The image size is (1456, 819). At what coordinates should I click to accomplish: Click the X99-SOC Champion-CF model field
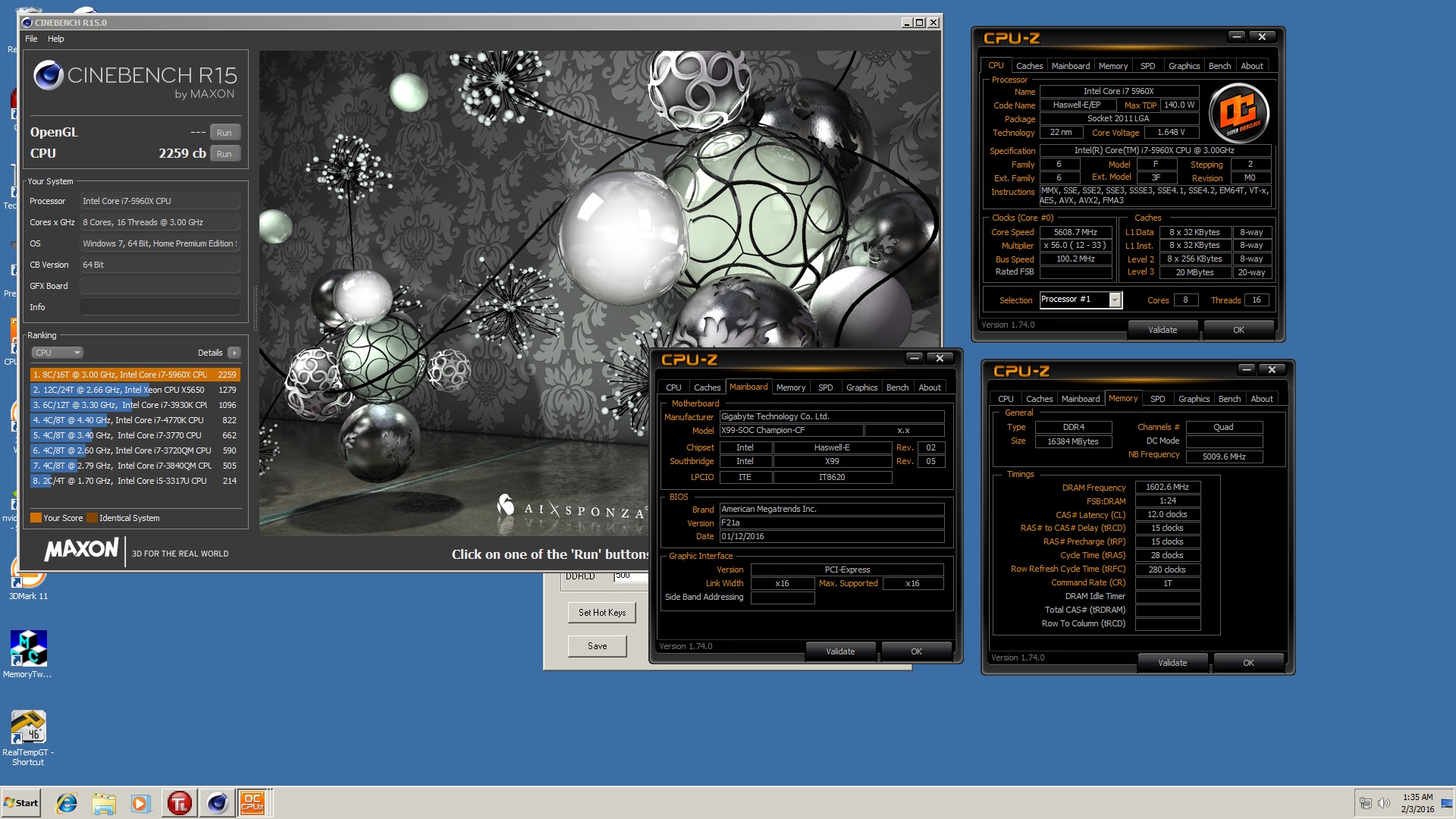point(791,430)
